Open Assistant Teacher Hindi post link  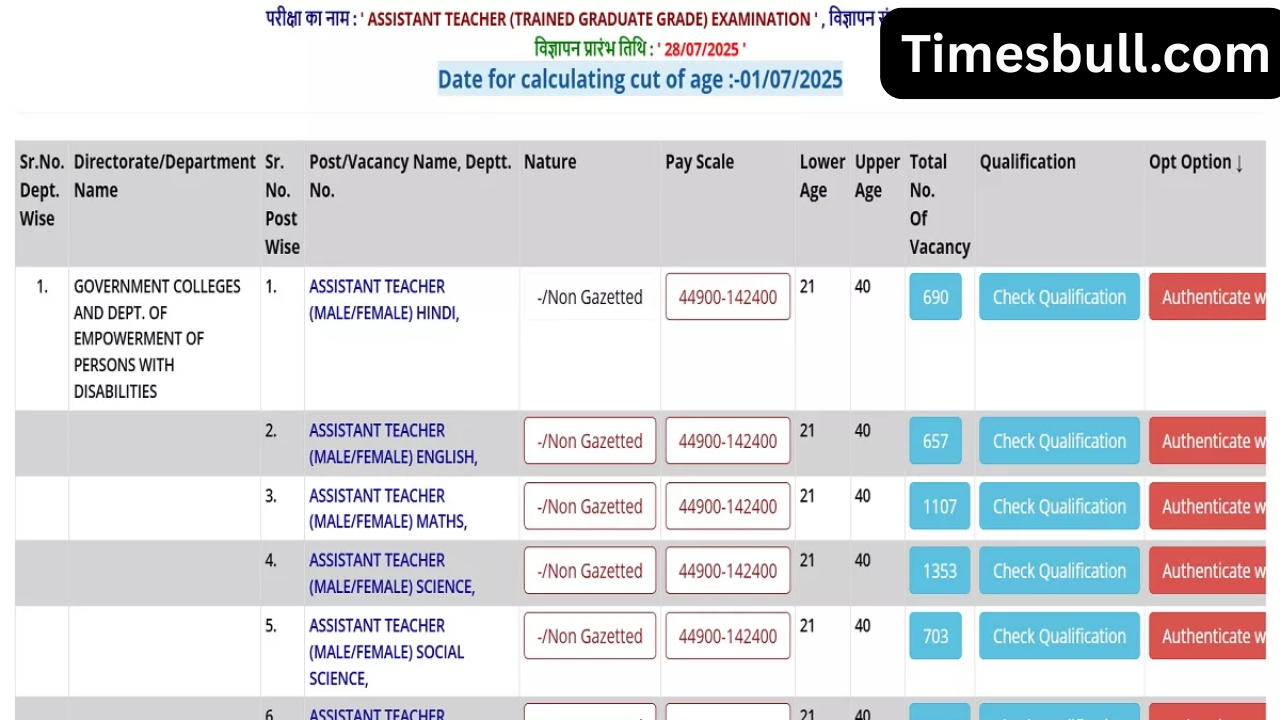coord(383,300)
